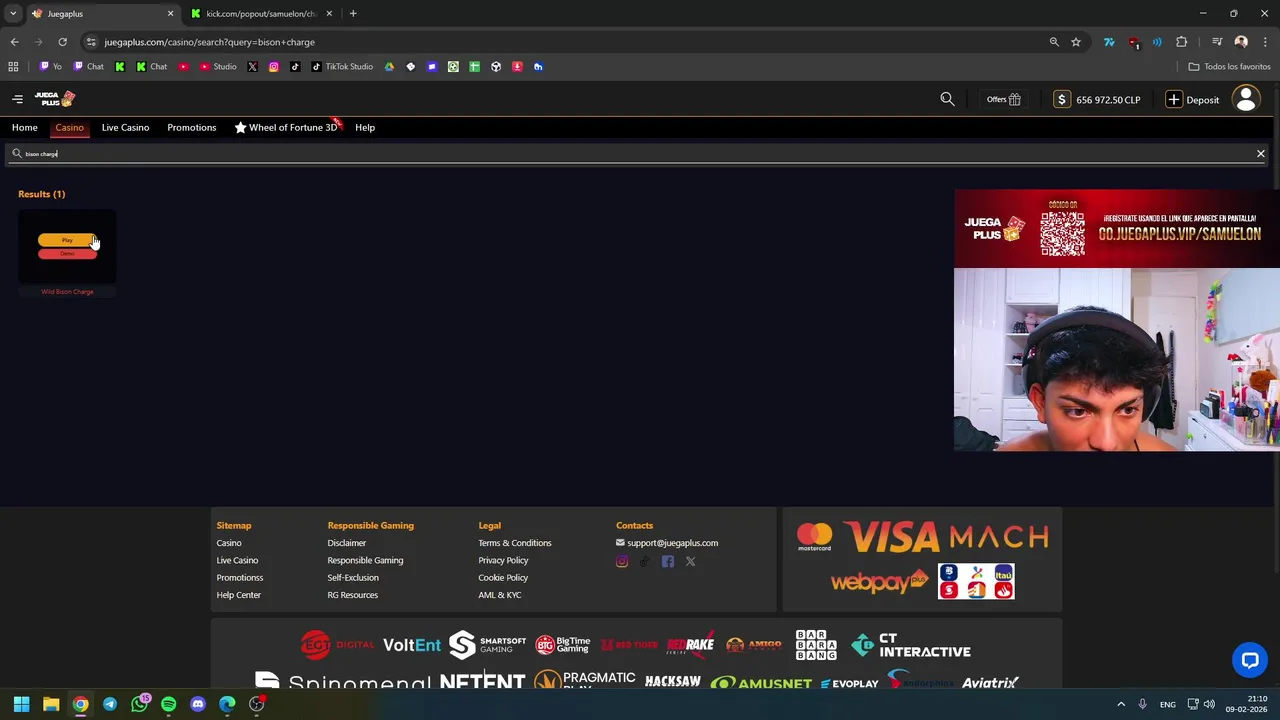Switch to the kick.com popout tab
Viewport: 1280px width, 720px height.
pos(261,14)
